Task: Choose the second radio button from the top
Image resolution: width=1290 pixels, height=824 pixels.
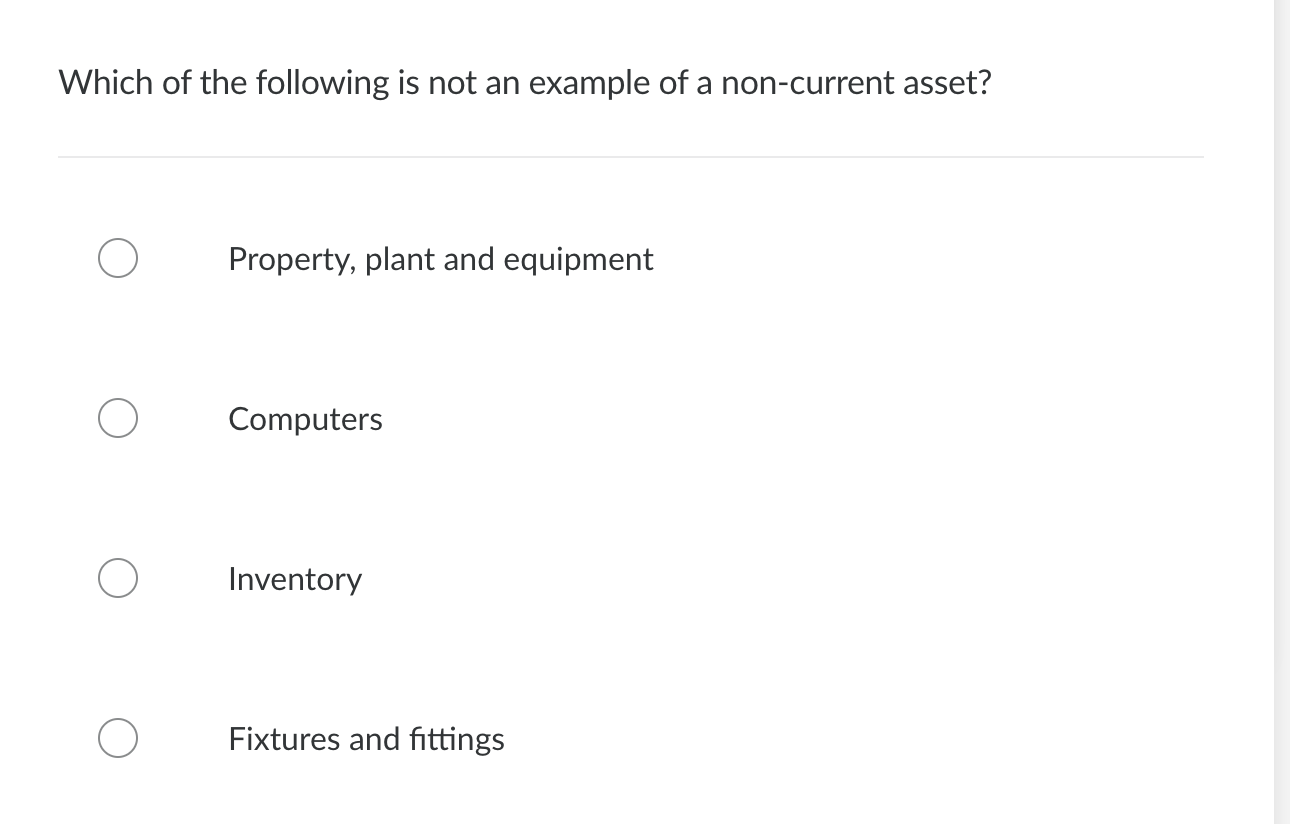Action: 117,418
